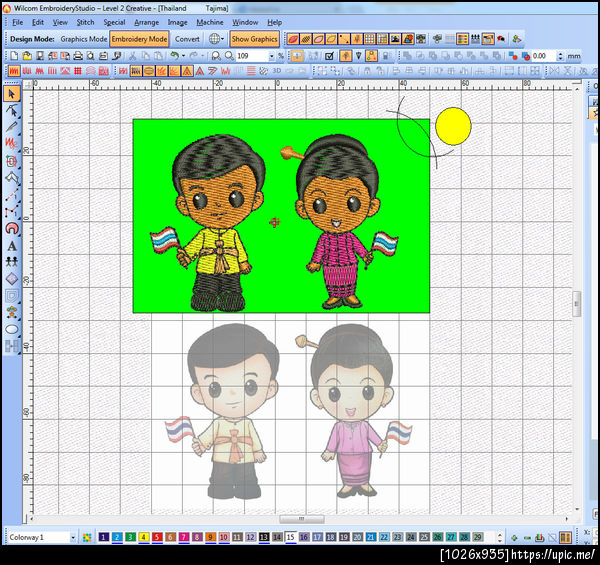600x565 pixels.
Task: Save the design using disk icon
Action: pyautogui.click(x=39, y=56)
